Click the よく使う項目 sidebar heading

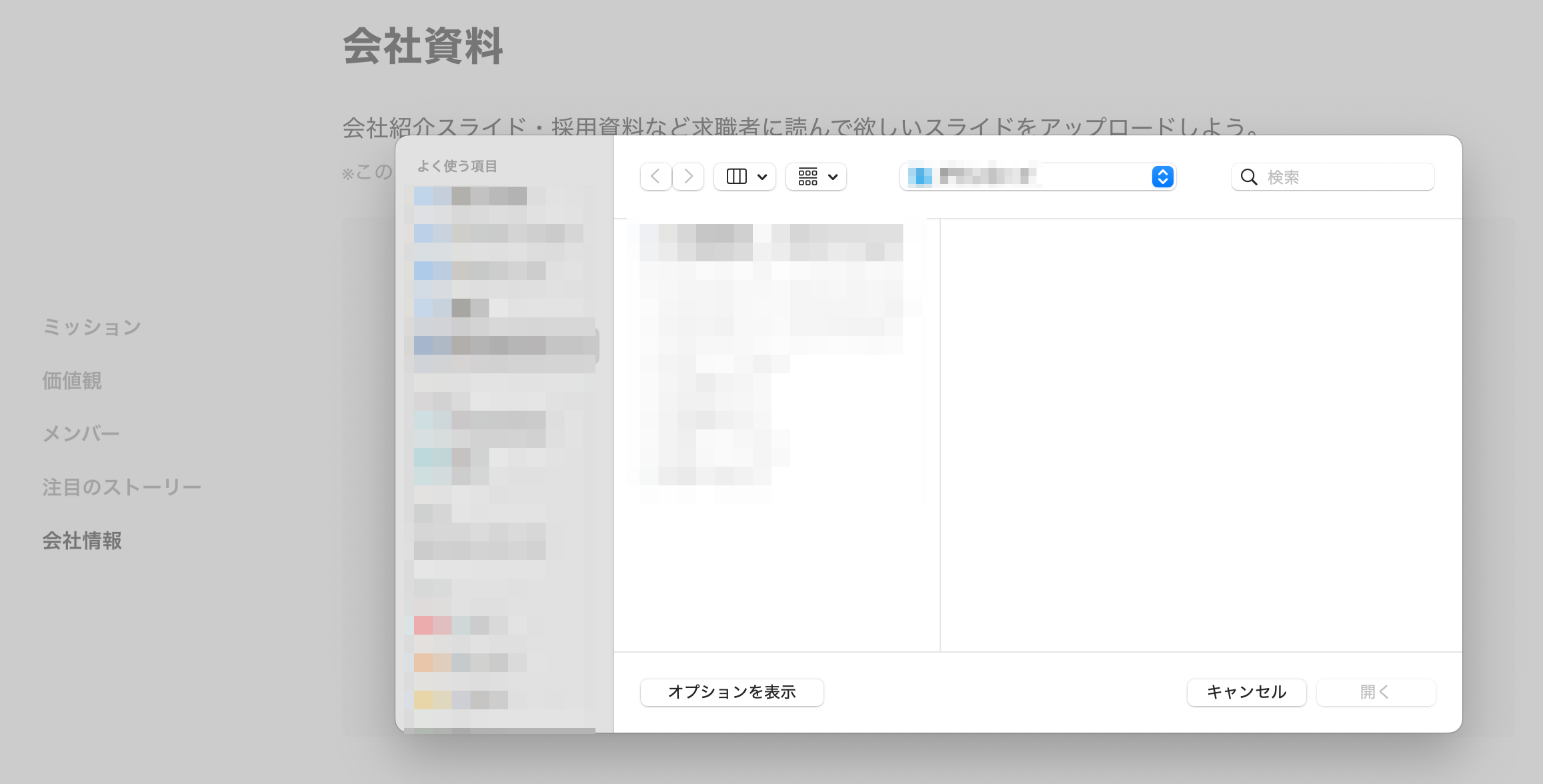coord(457,166)
